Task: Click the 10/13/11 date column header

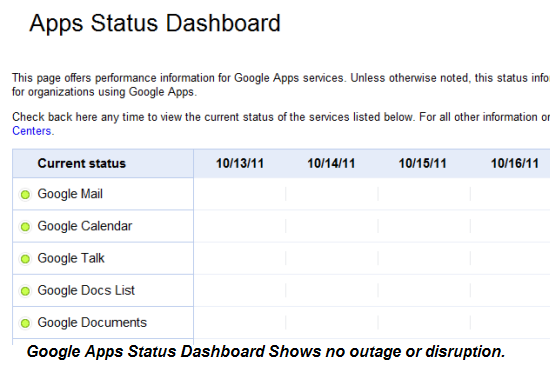Action: 240,163
